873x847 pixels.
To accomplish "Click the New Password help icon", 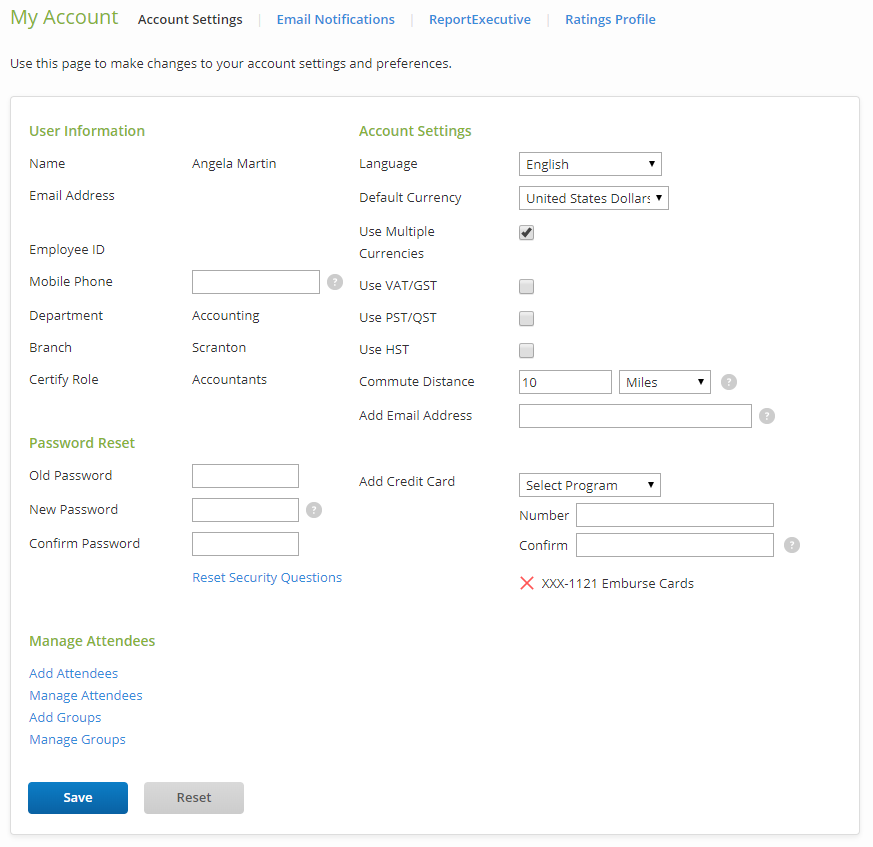I will [x=314, y=510].
